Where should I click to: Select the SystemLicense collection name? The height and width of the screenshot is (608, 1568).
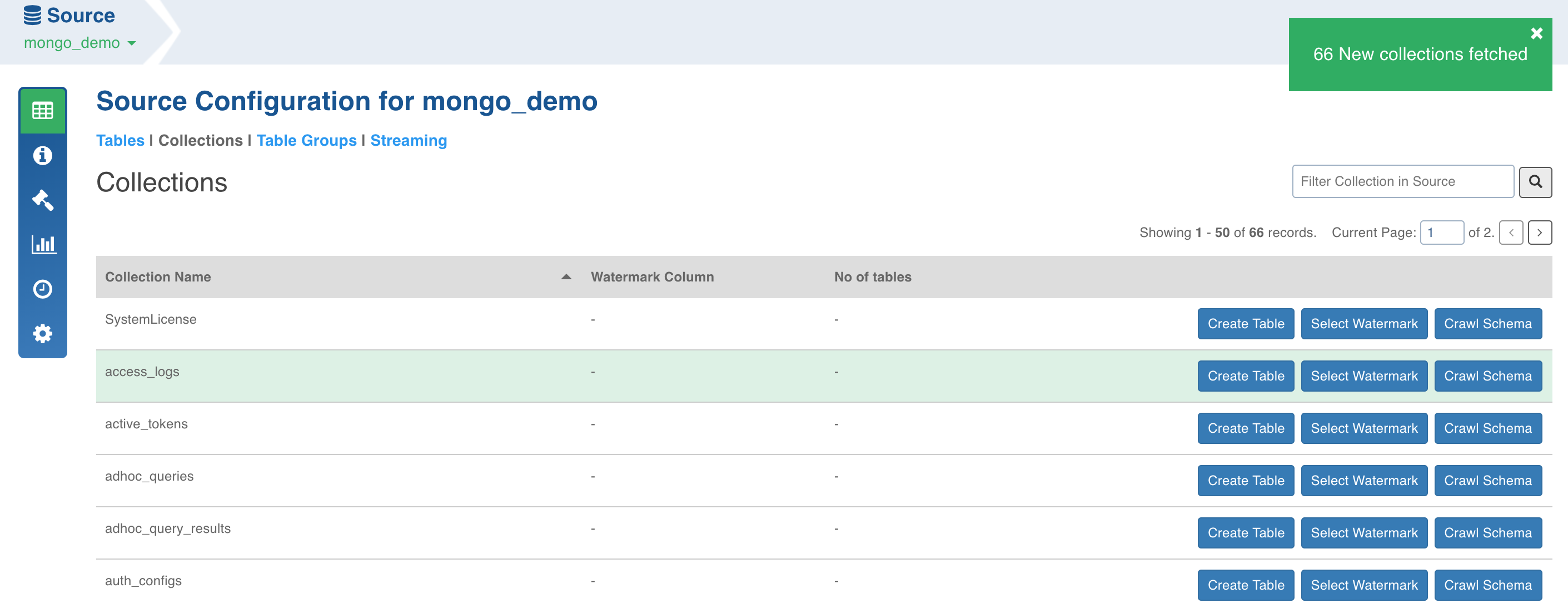coord(150,320)
